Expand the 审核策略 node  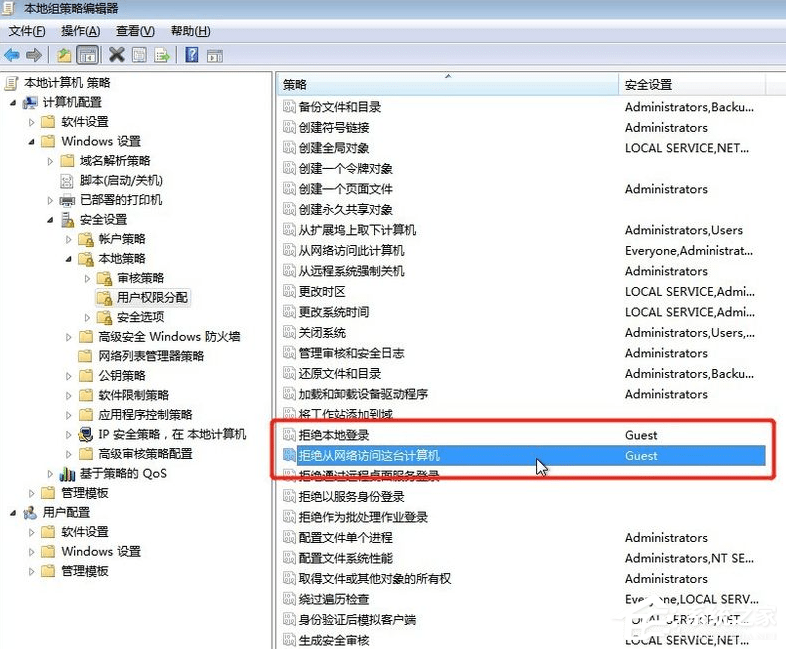coord(87,278)
